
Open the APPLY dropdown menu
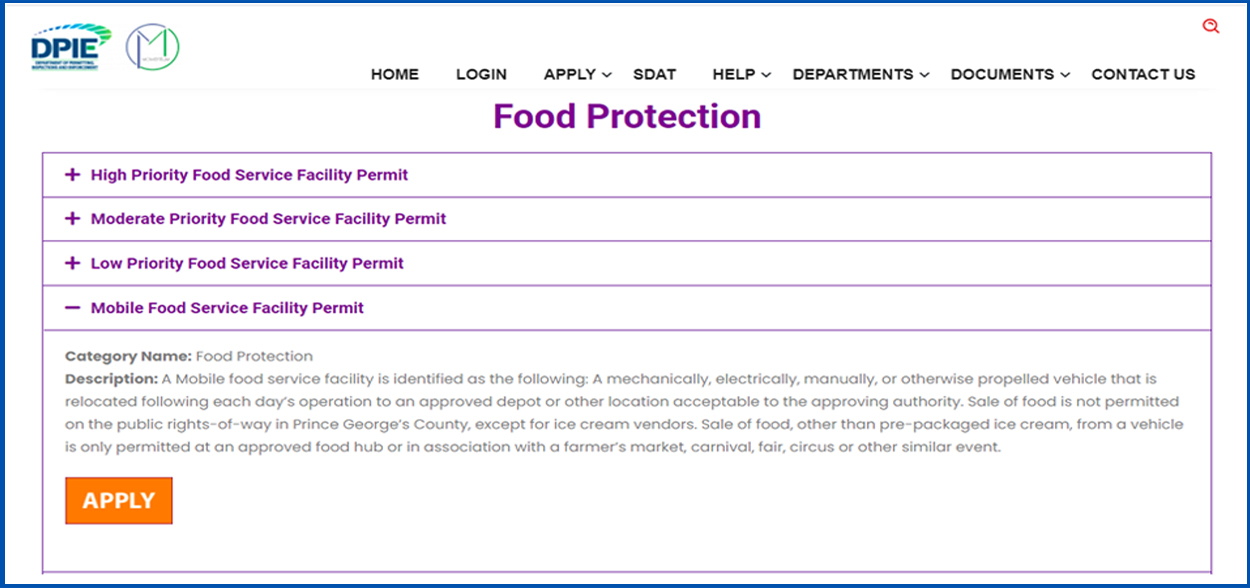[x=577, y=74]
